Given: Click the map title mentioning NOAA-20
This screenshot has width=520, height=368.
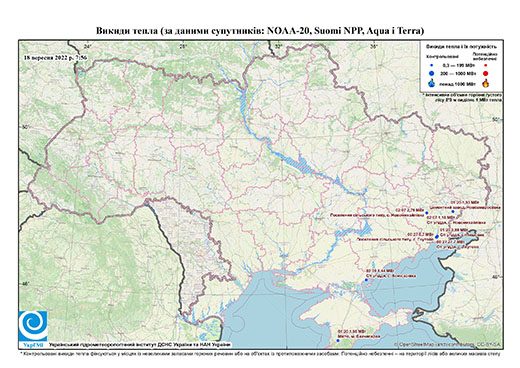Looking at the screenshot, I should coord(260,31).
